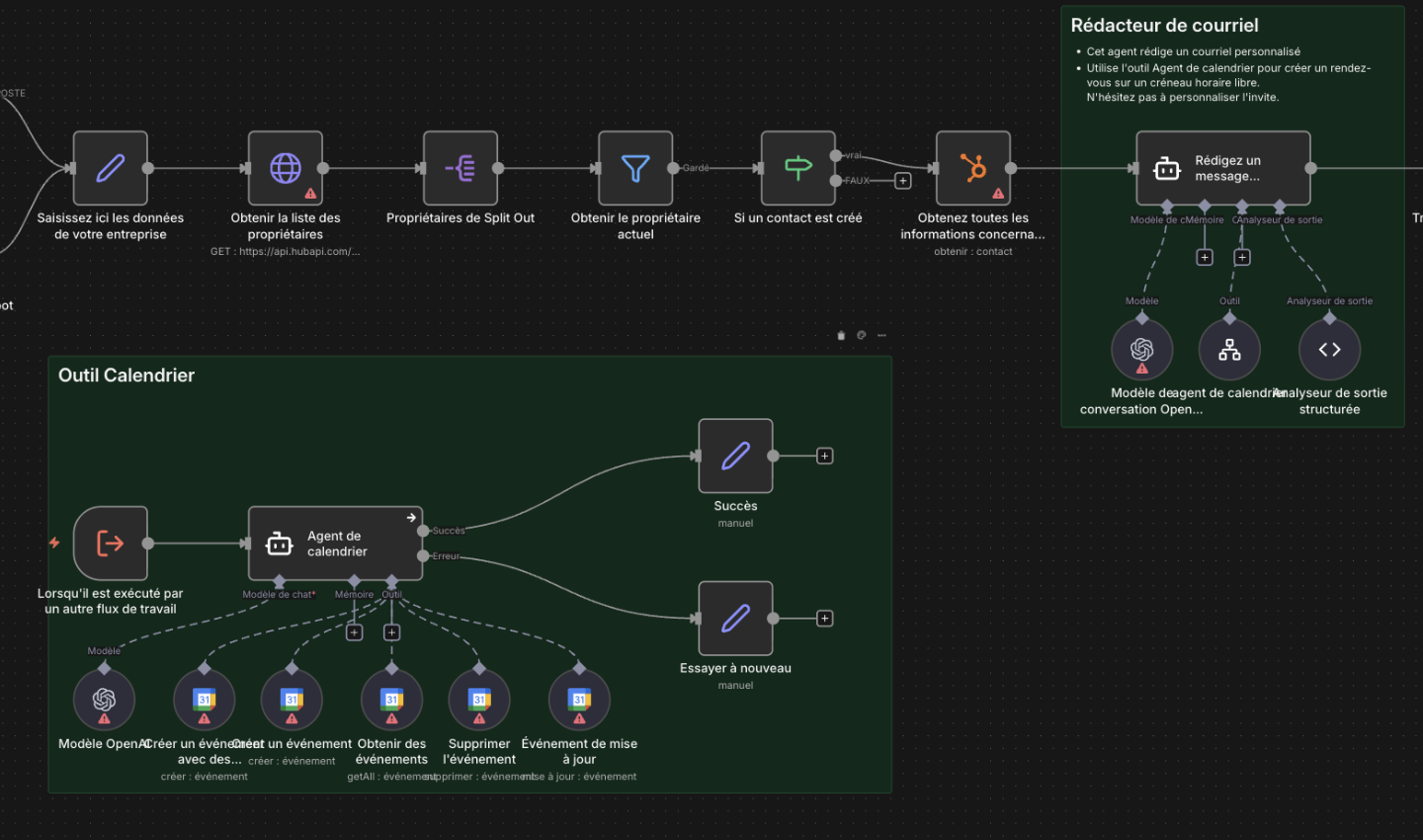Click the Rédigez un message agent node

[x=1223, y=168]
